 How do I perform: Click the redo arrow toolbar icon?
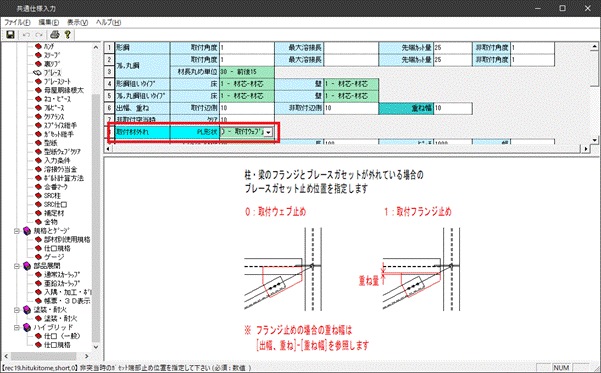[38, 35]
